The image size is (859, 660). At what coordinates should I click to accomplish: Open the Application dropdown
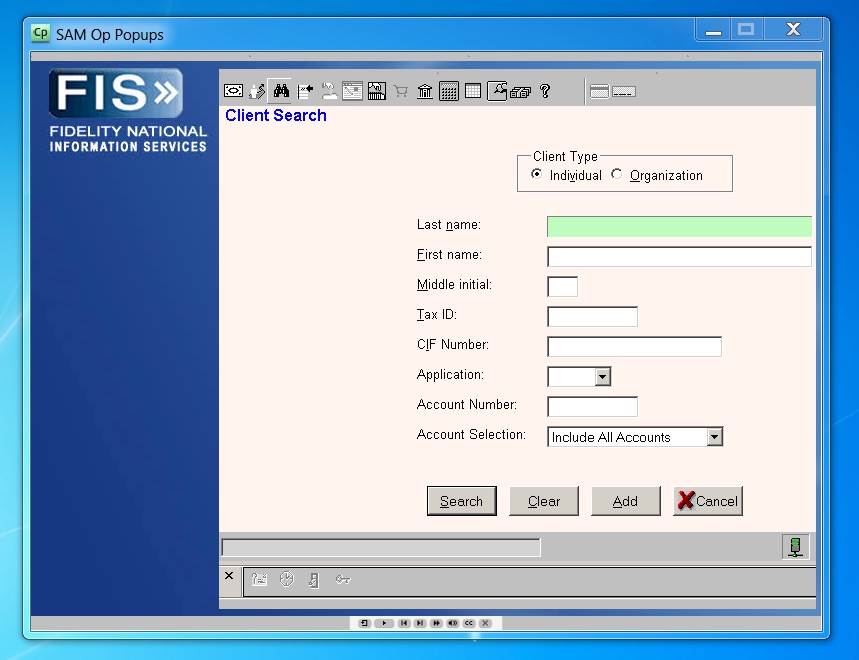(603, 376)
